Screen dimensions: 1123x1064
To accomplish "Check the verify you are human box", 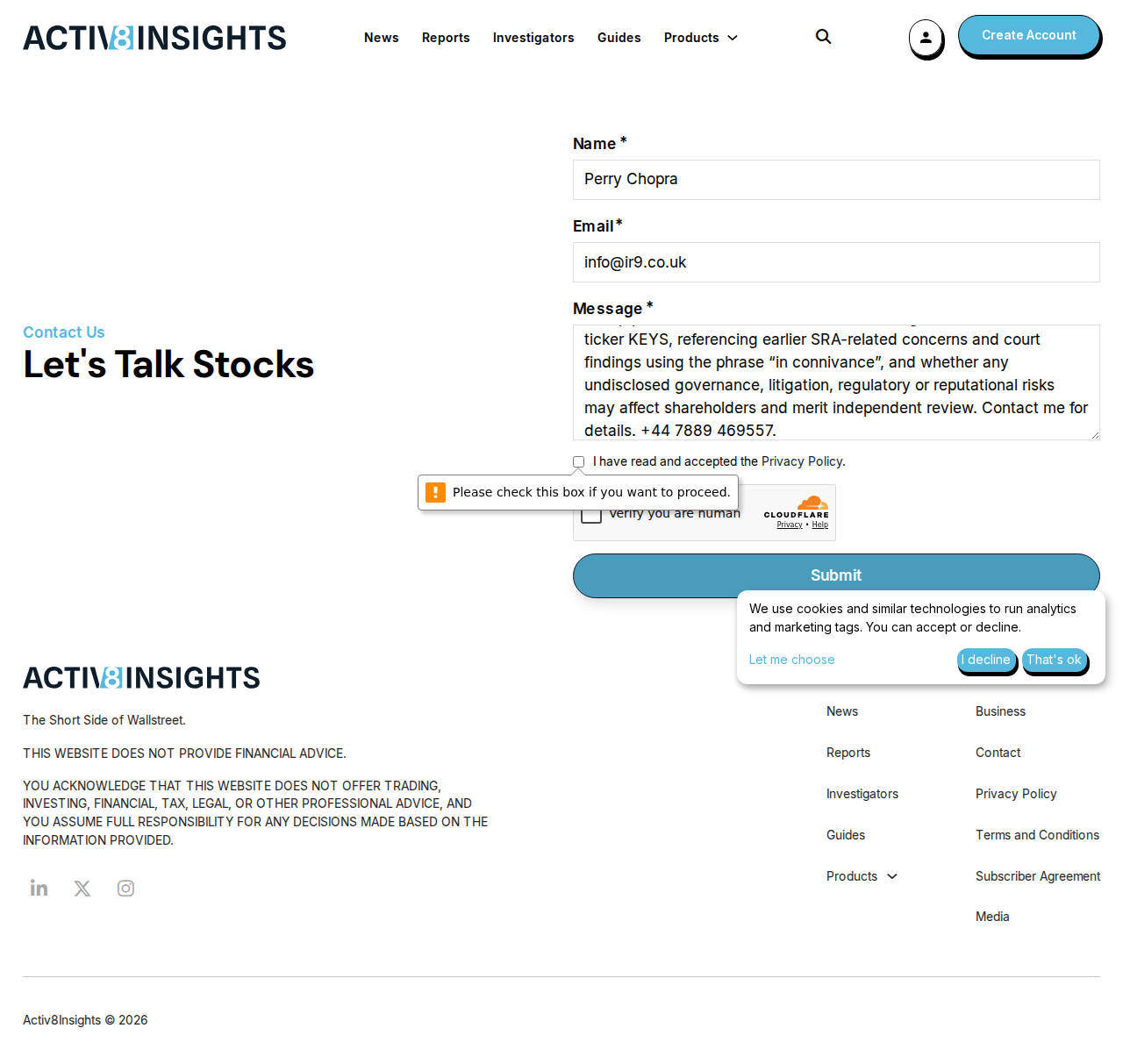I will pyautogui.click(x=591, y=516).
